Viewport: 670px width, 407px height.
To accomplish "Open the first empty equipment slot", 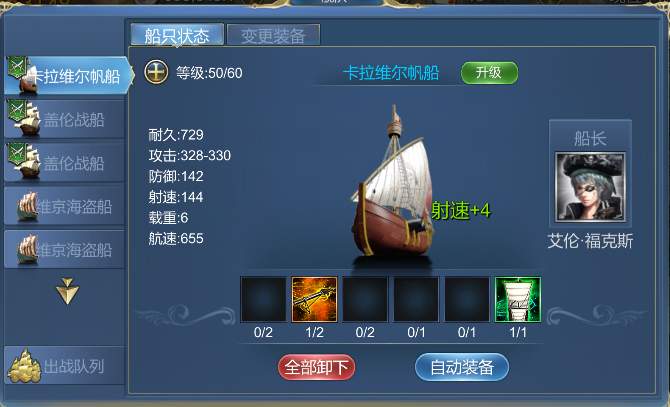I will tap(263, 299).
